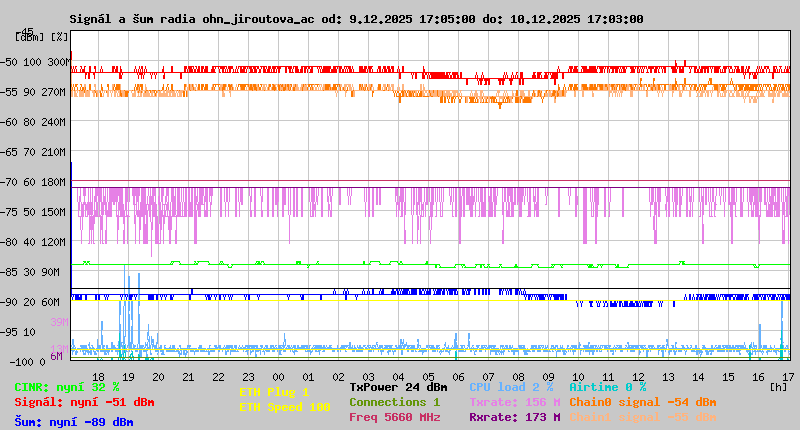Click the 'Rxrate: 173 M' legend label
This screenshot has height=430, width=800.
point(515,417)
